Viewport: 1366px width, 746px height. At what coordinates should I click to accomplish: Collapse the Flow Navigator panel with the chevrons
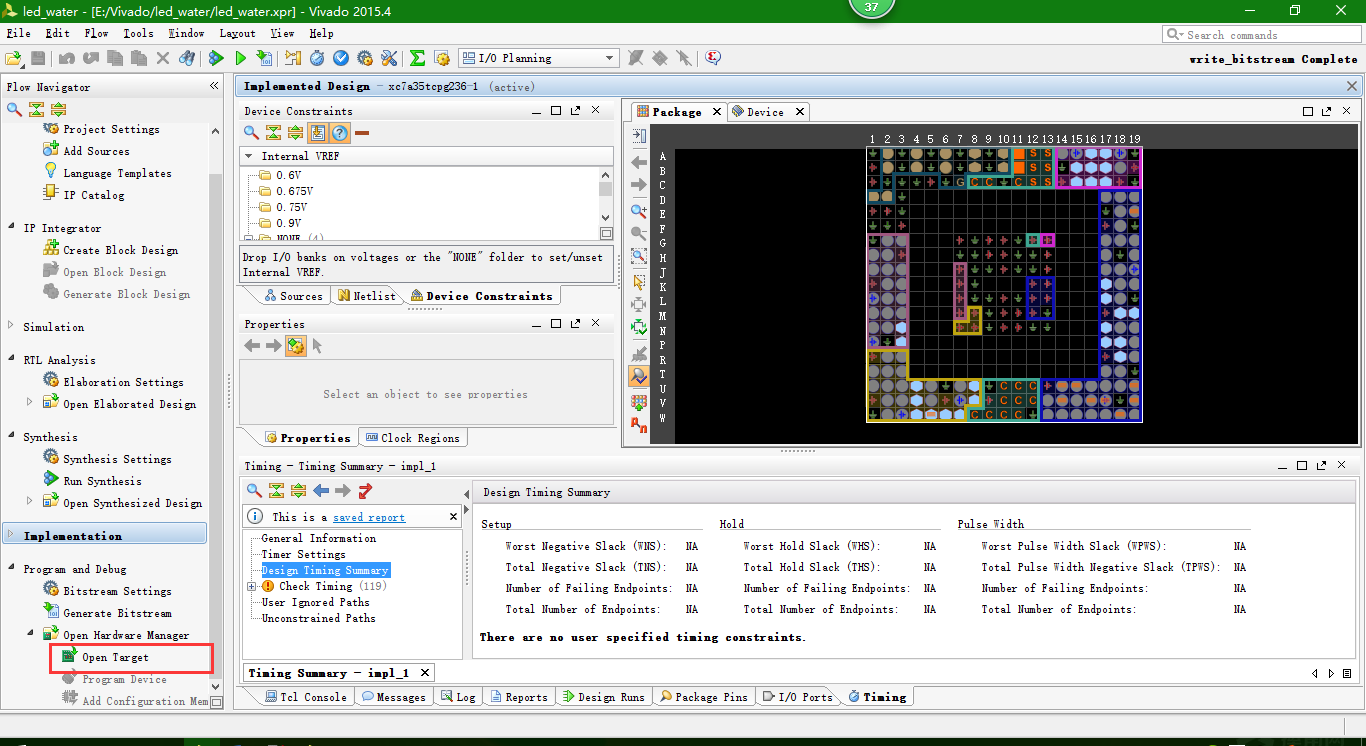point(214,87)
